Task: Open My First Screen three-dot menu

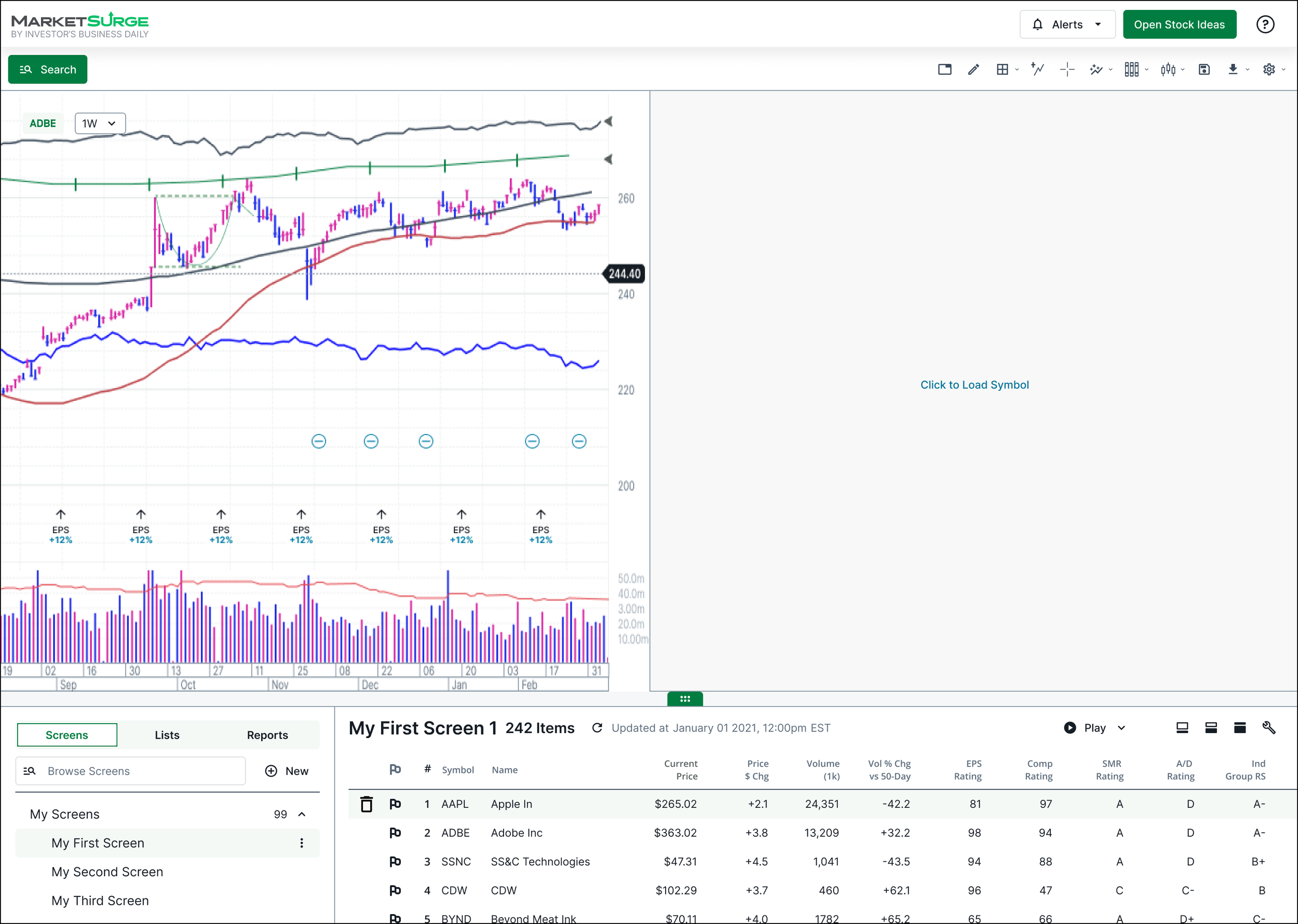Action: (302, 843)
